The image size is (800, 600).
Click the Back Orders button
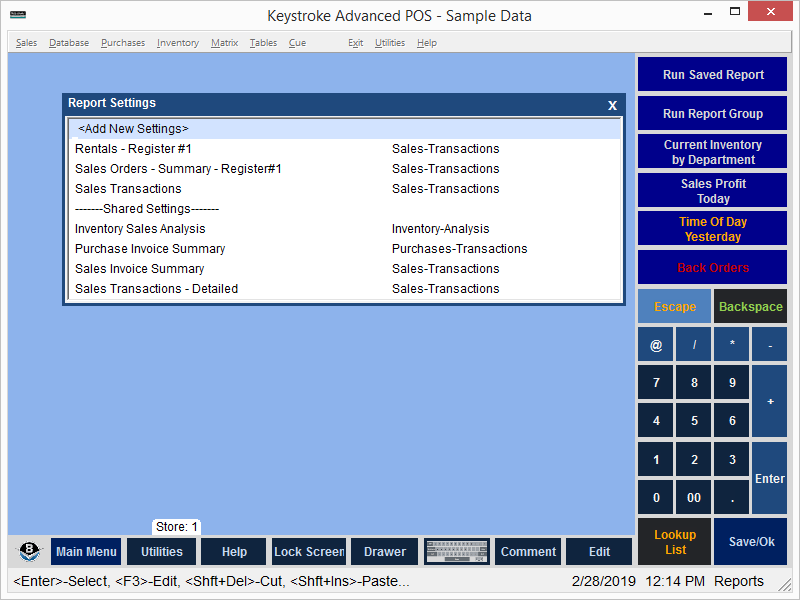click(712, 268)
